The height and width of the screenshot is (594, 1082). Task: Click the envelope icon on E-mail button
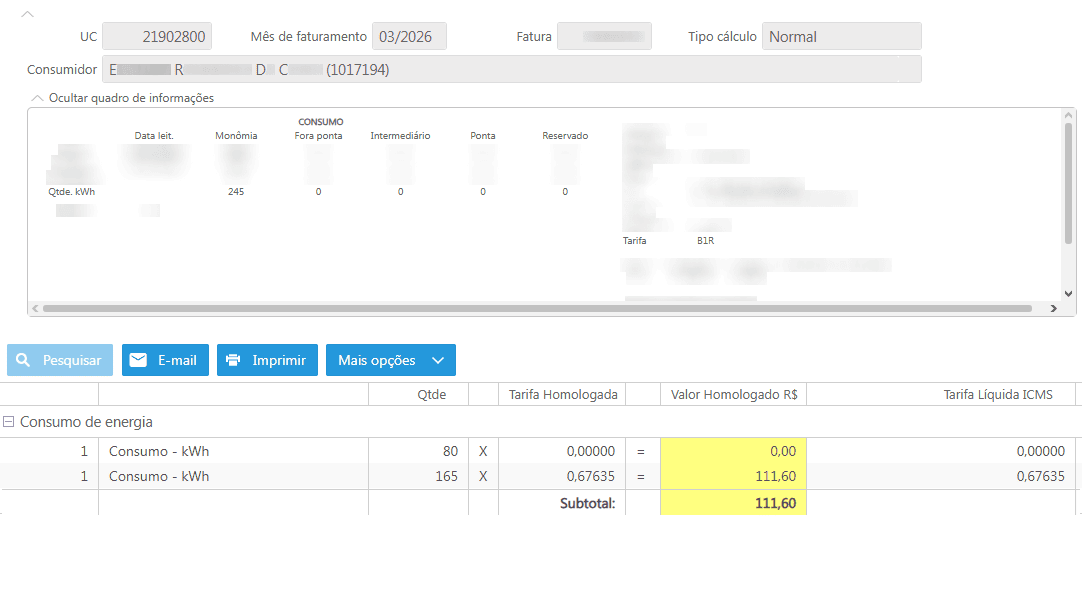pos(138,360)
